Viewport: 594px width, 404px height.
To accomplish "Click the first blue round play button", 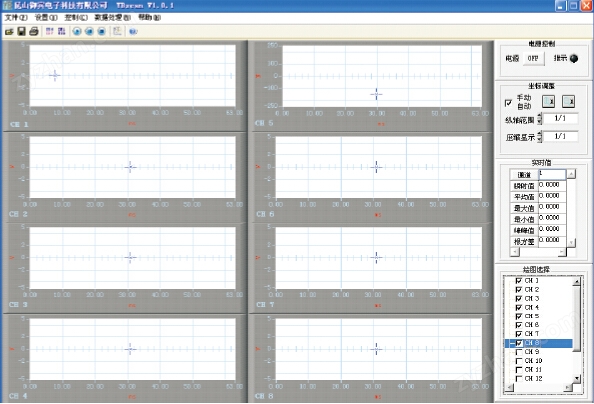I will coord(77,31).
